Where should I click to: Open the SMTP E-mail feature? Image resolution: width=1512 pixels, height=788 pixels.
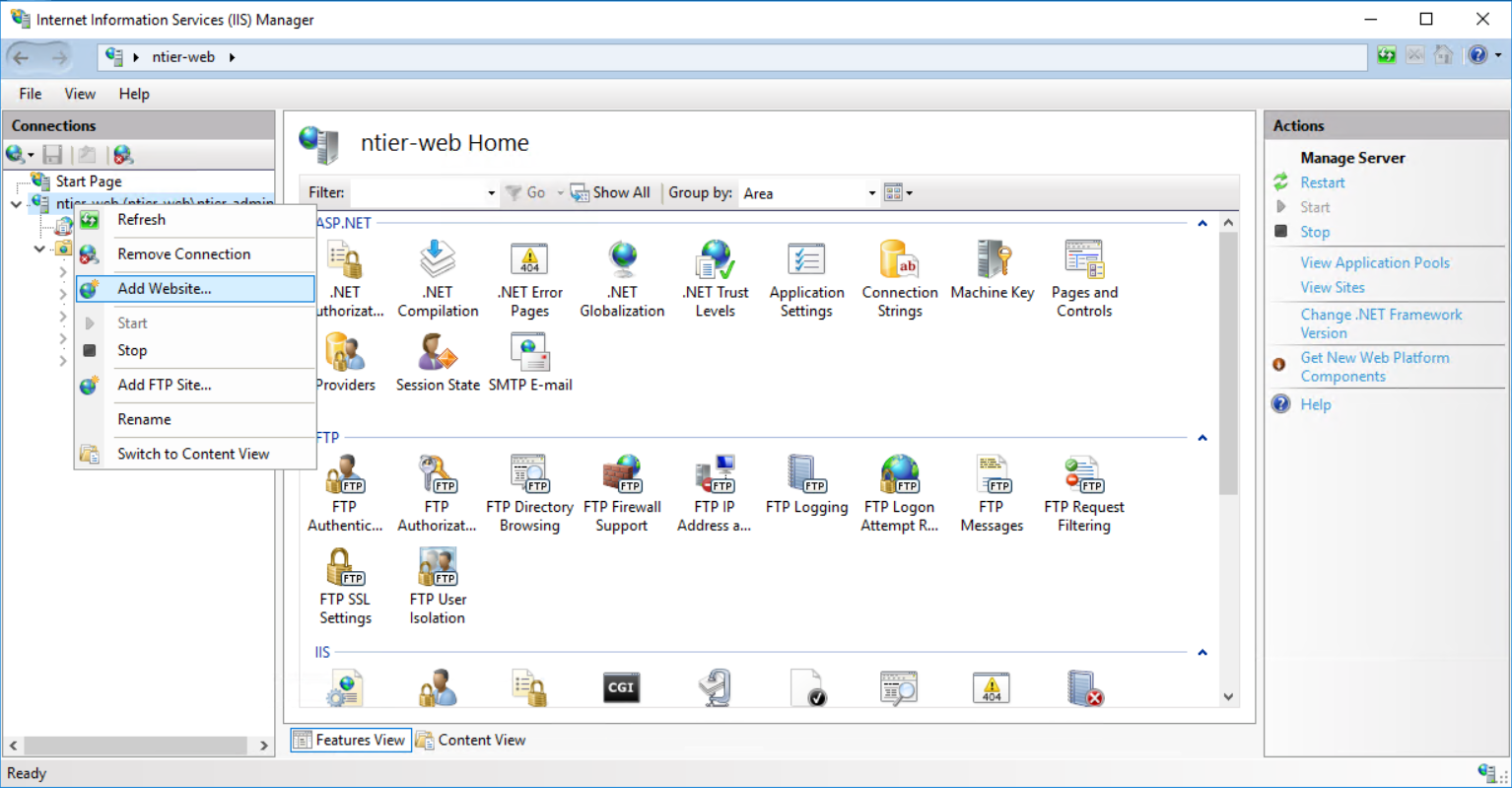click(x=530, y=360)
